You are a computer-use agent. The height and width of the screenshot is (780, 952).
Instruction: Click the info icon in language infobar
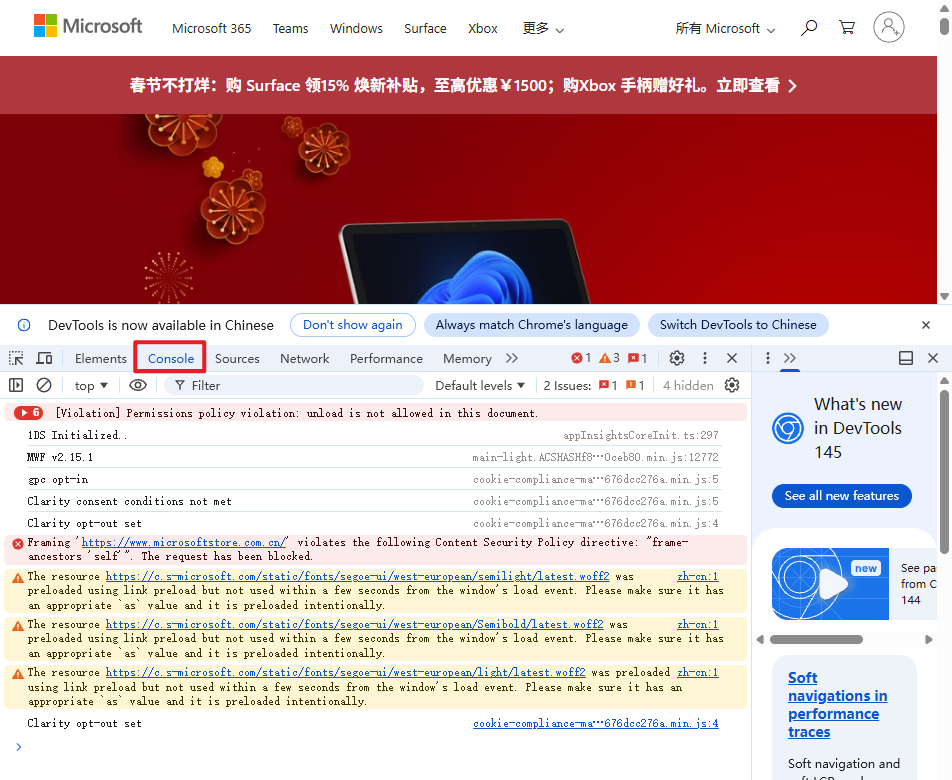coord(24,325)
